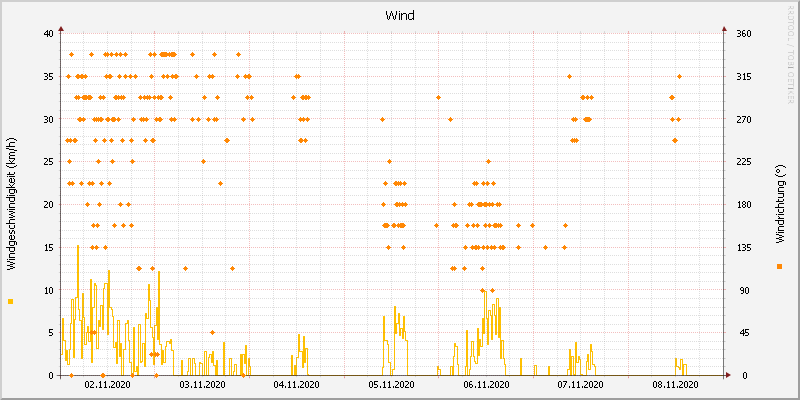Click the date label 07.11.2020

(x=581, y=385)
